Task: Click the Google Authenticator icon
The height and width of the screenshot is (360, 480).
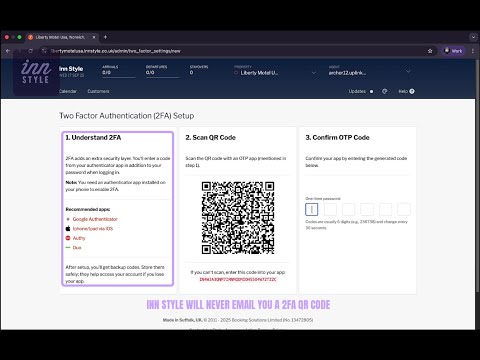Action: tap(68, 219)
